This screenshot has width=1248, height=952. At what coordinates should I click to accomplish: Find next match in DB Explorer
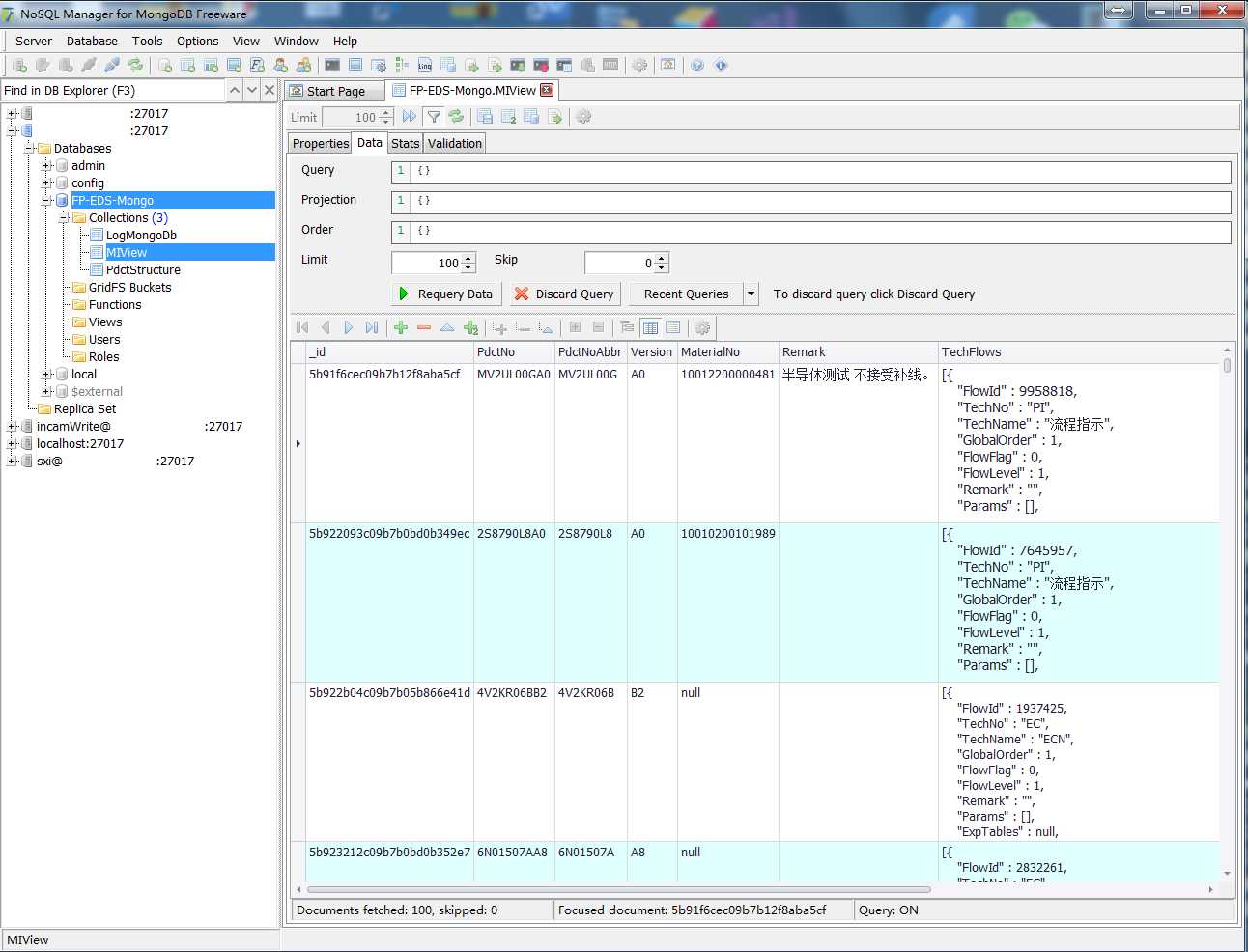(x=252, y=90)
